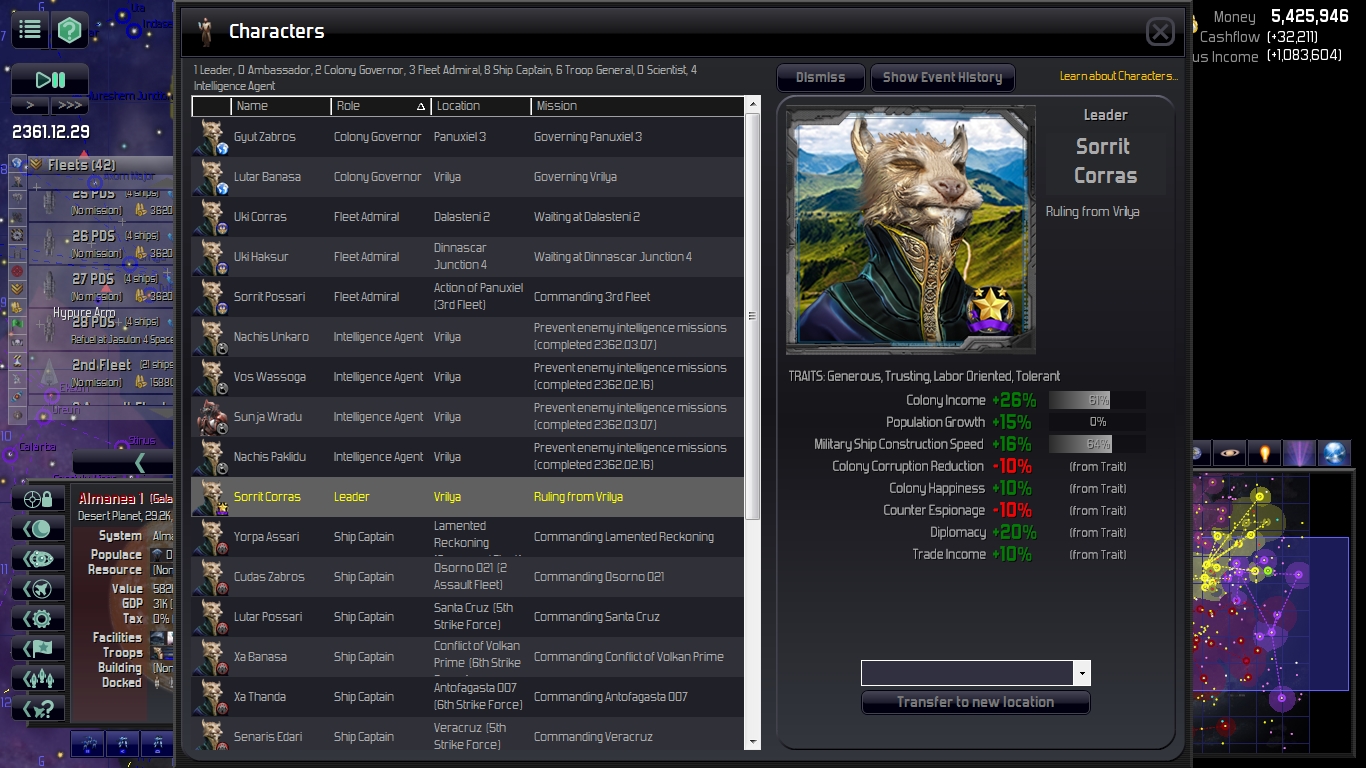Toggle the play/pause game button
Viewport: 1366px width, 768px height.
tap(50, 80)
